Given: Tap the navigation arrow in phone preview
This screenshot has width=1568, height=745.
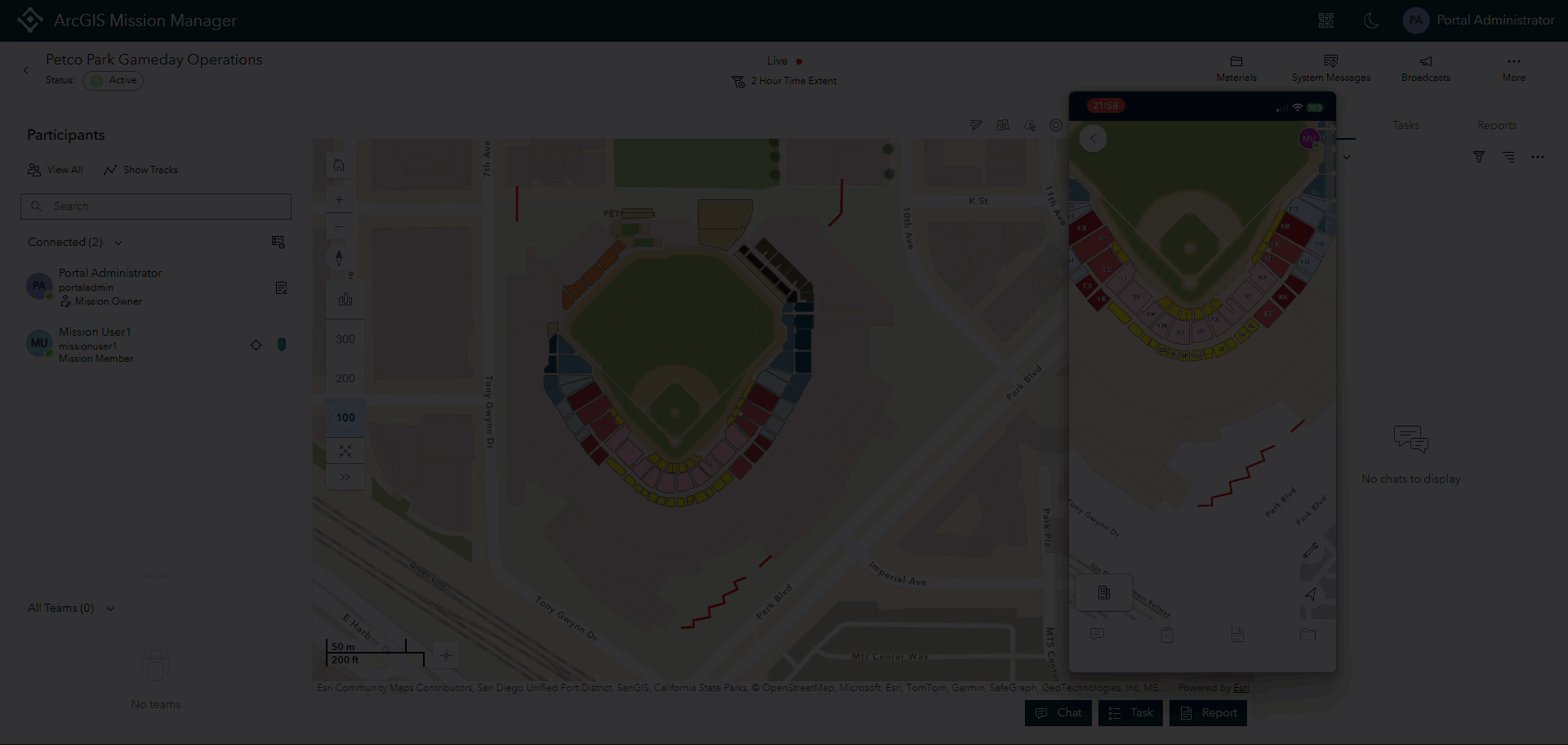Looking at the screenshot, I should click(x=1311, y=594).
